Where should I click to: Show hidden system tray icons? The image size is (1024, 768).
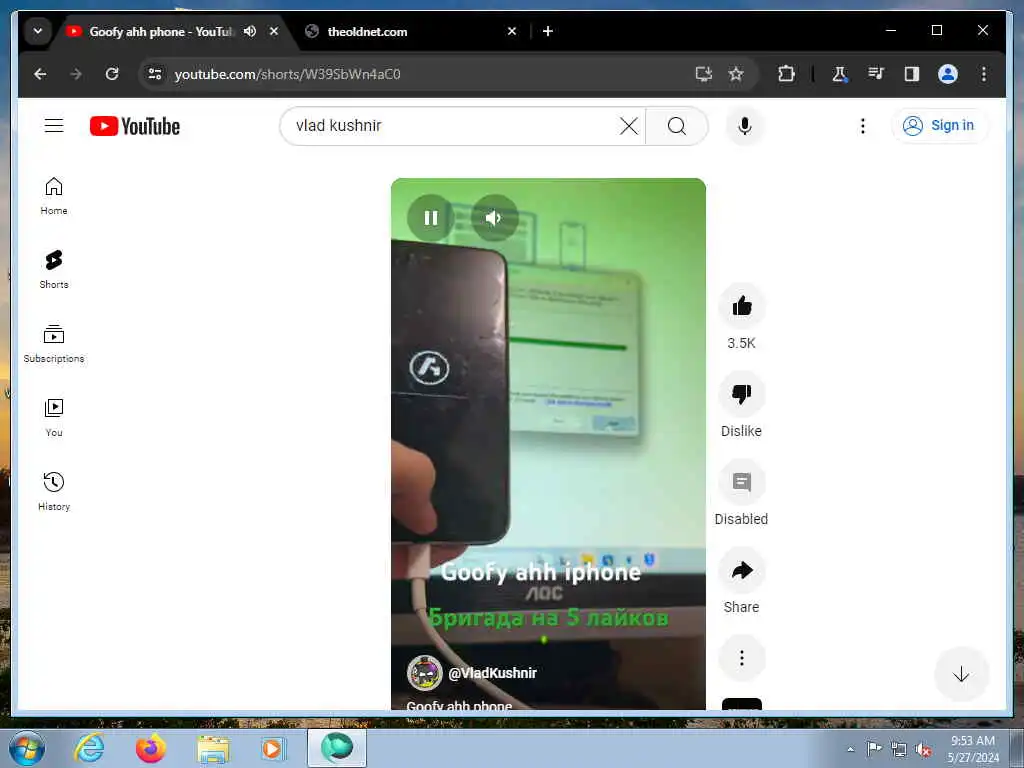[x=850, y=749]
